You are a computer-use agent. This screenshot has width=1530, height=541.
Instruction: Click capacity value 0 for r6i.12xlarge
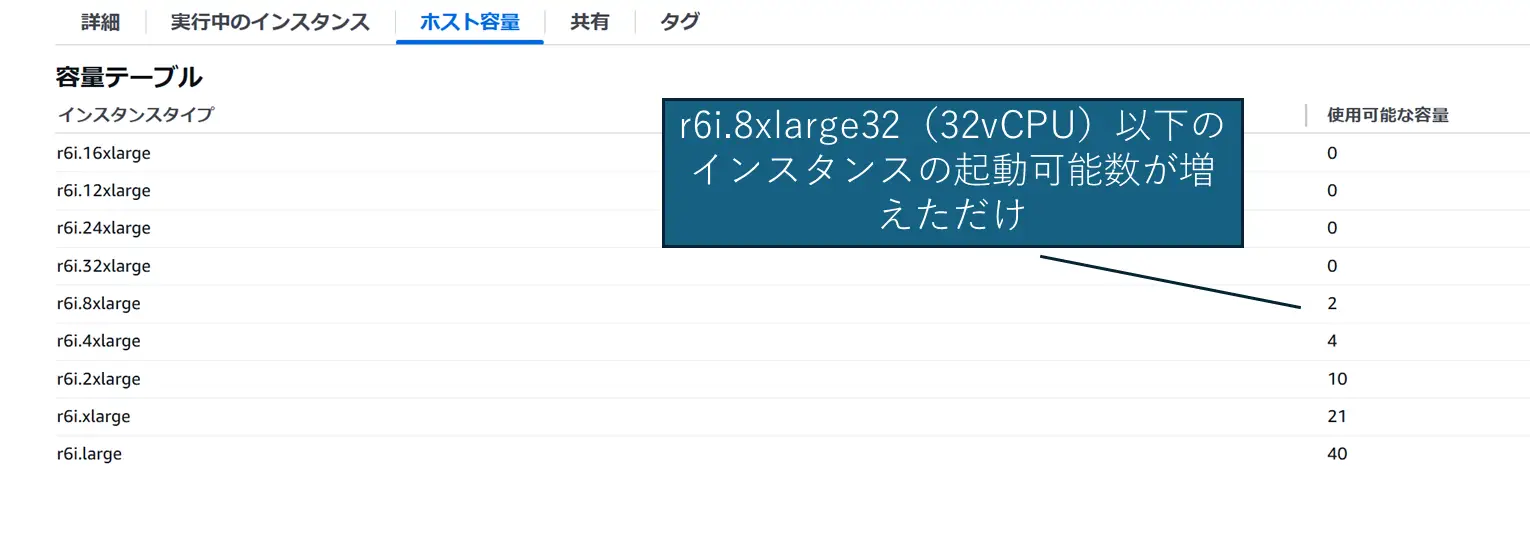[1332, 191]
